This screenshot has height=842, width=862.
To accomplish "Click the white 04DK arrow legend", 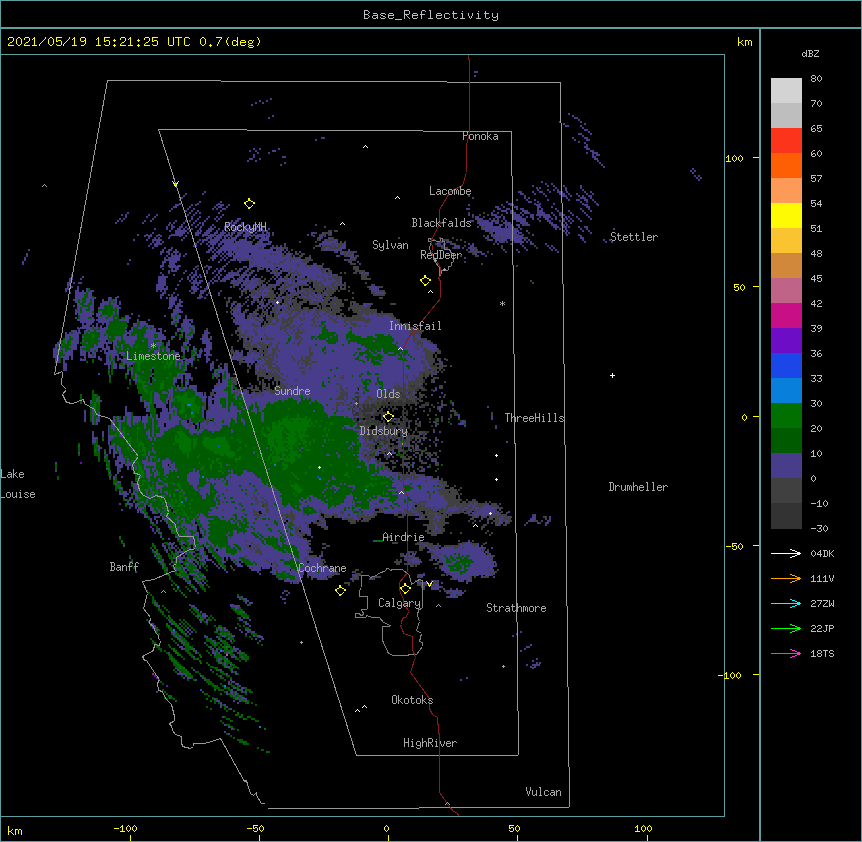I will tap(786, 553).
